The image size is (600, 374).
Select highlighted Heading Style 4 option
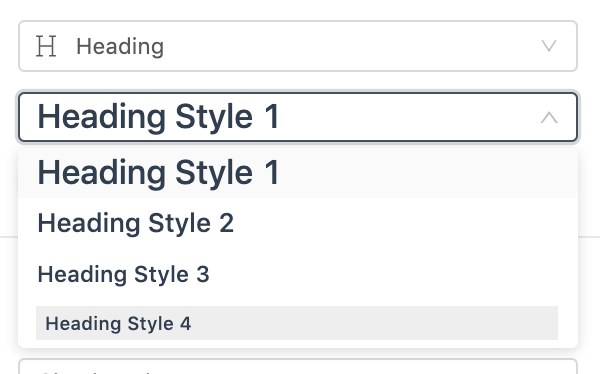pos(297,323)
